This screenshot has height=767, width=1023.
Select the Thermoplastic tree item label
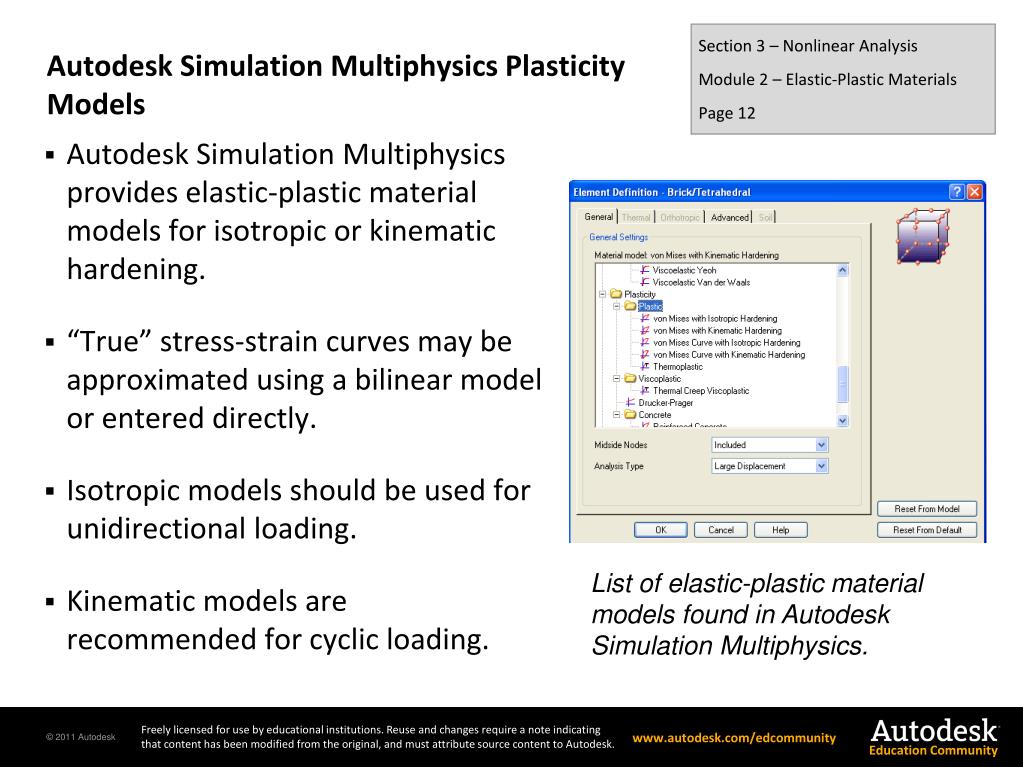pyautogui.click(x=678, y=367)
